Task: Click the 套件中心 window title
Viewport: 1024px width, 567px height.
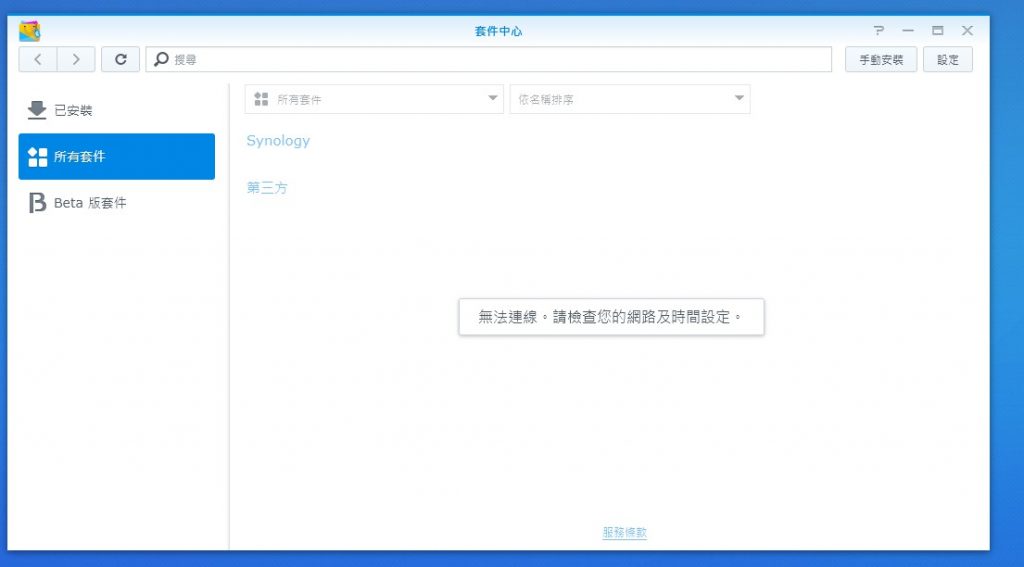Action: tap(498, 31)
